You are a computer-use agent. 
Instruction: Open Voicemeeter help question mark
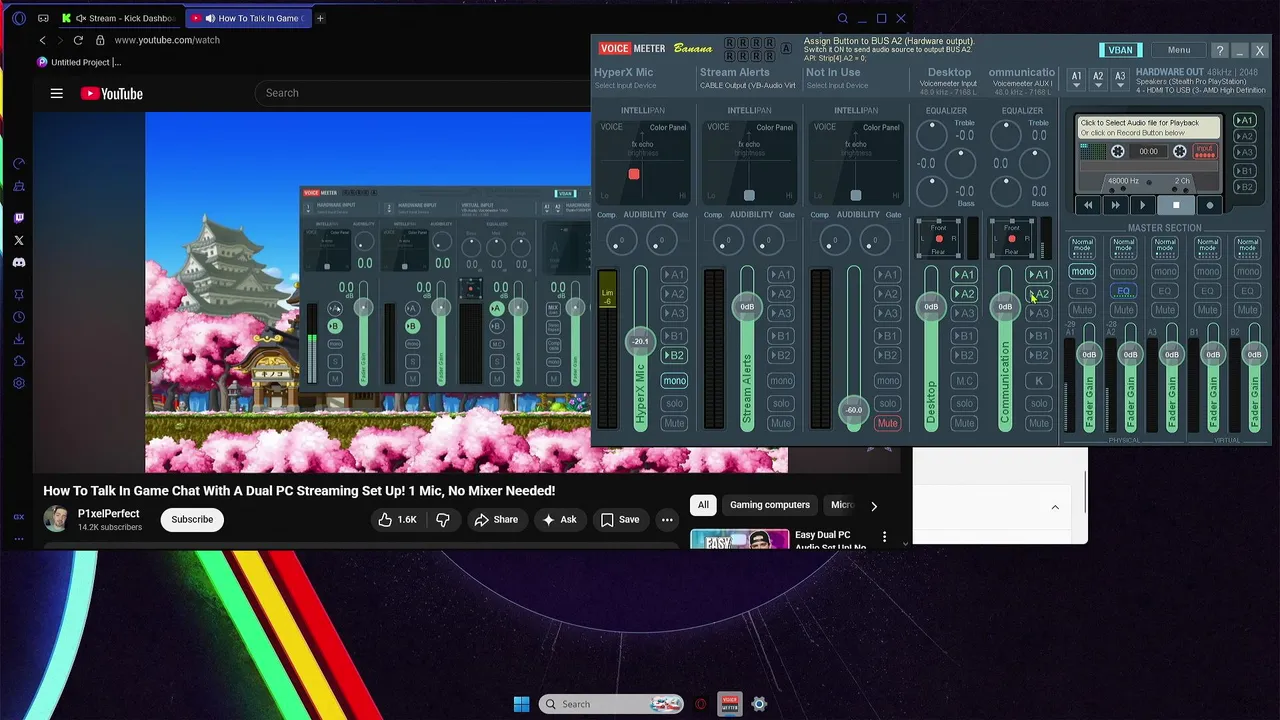pyautogui.click(x=1219, y=50)
